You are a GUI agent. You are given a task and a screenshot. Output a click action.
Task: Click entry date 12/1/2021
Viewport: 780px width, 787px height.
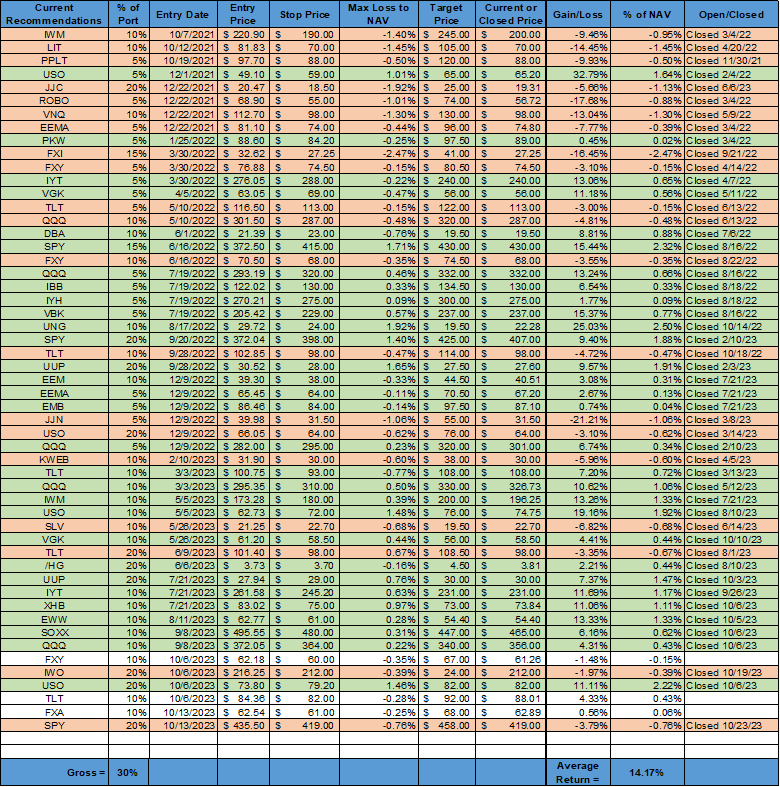coord(183,74)
